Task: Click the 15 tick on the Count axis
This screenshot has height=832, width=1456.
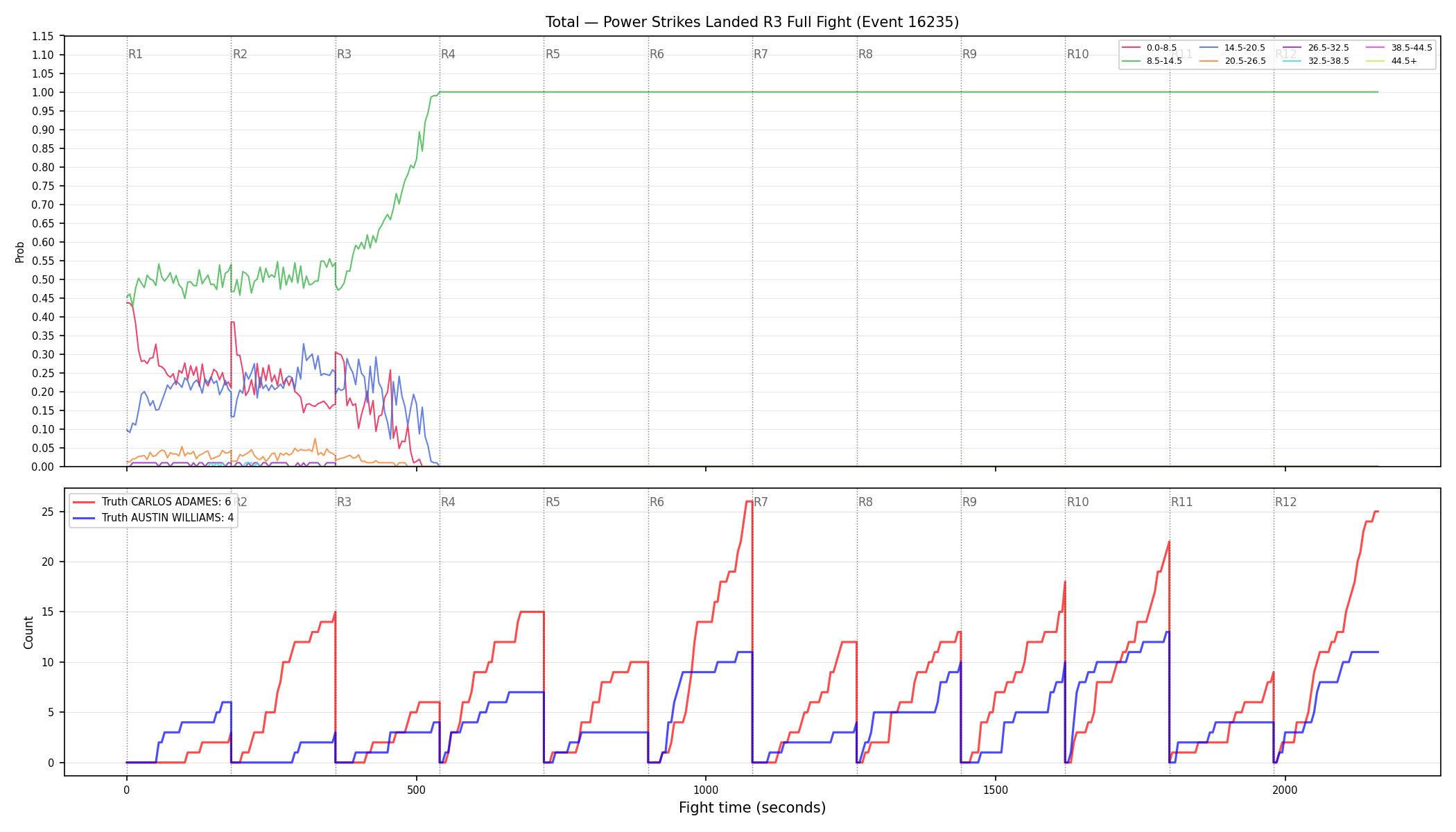Action: tap(48, 612)
